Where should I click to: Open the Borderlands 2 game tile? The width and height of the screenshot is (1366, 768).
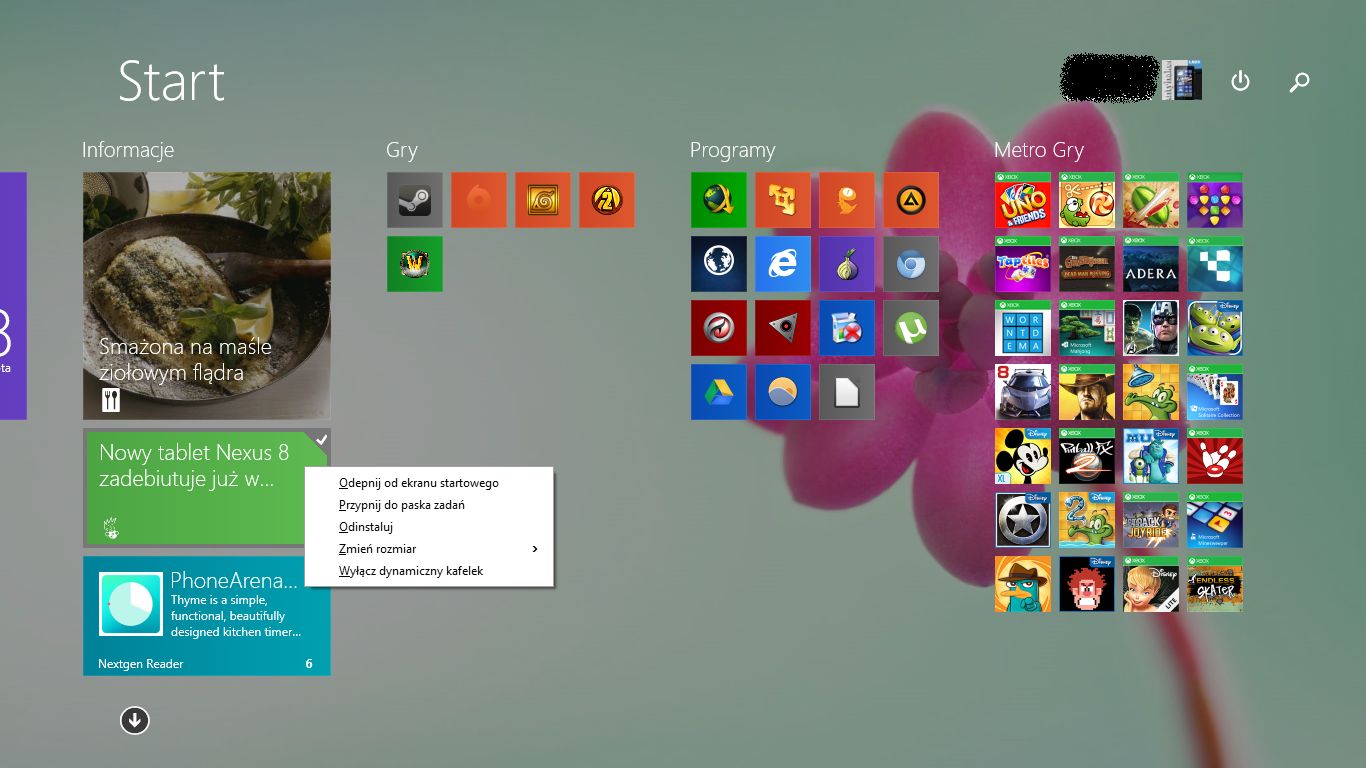pos(607,200)
